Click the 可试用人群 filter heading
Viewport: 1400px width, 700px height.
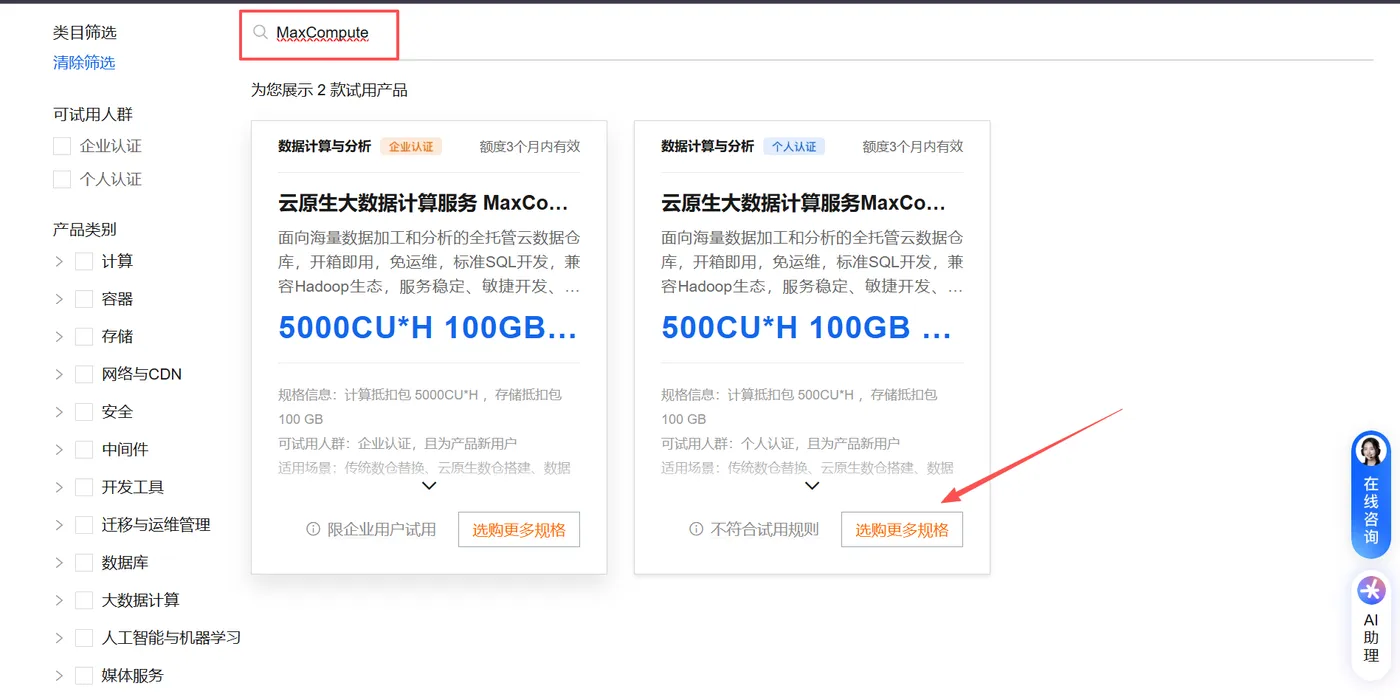[93, 114]
